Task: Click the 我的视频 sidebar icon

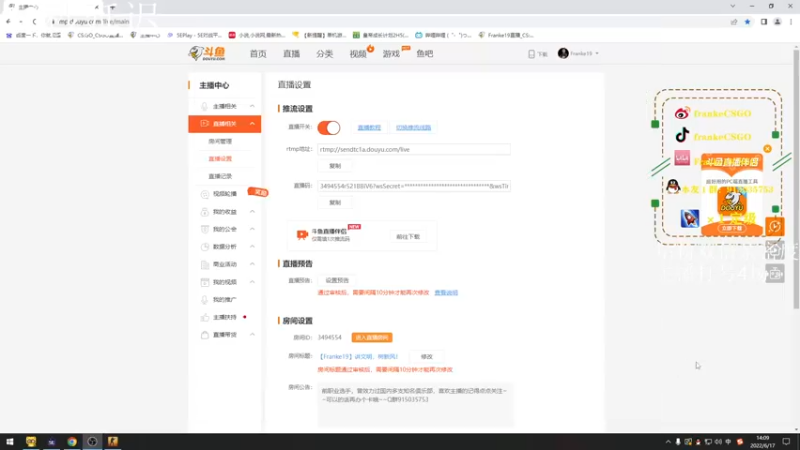Action: (x=205, y=282)
